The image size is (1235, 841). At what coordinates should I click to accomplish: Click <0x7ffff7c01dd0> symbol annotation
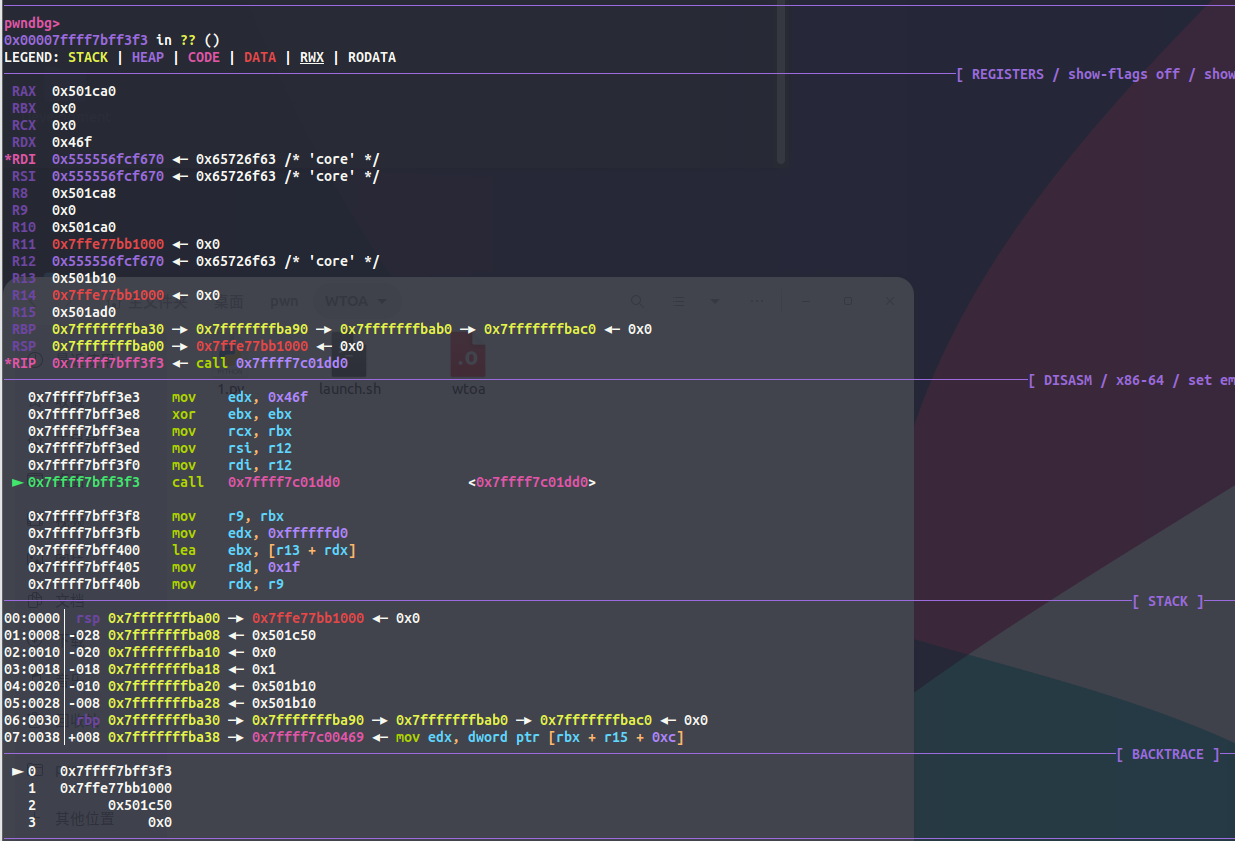pos(532,482)
